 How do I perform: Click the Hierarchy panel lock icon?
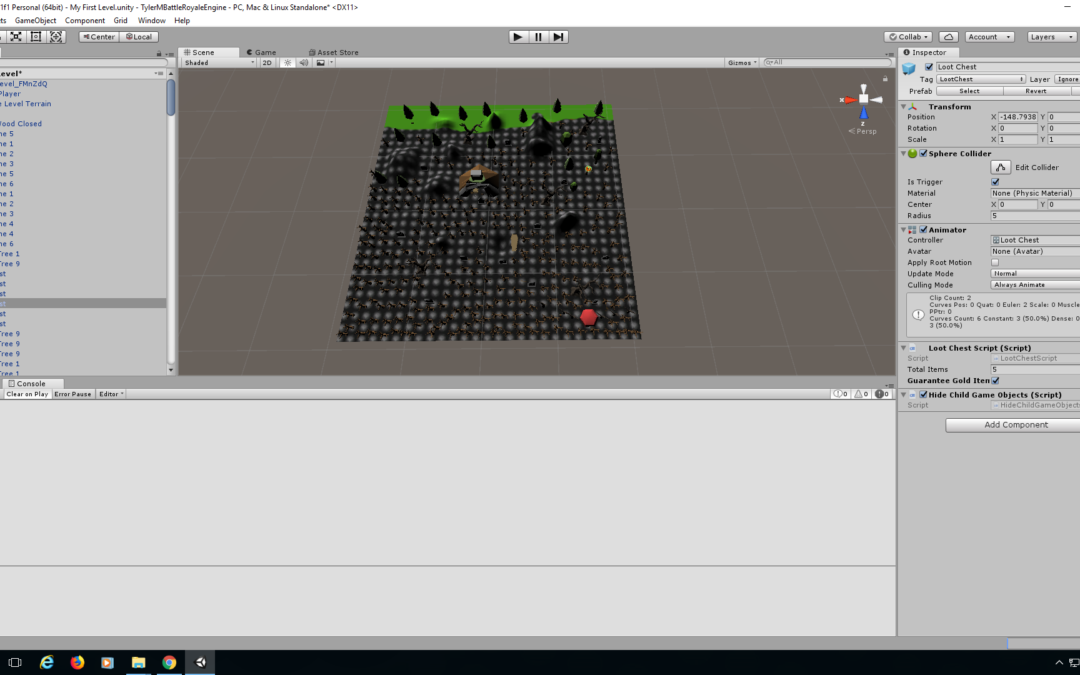[x=158, y=53]
